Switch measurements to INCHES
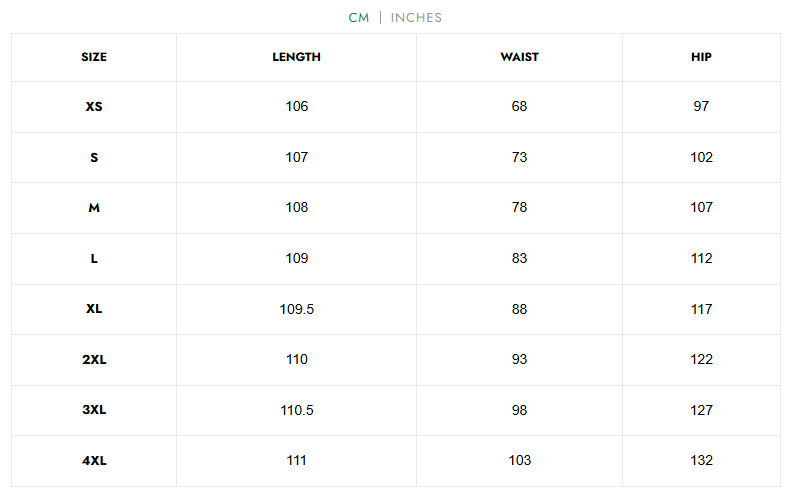The height and width of the screenshot is (495, 794). tap(416, 18)
